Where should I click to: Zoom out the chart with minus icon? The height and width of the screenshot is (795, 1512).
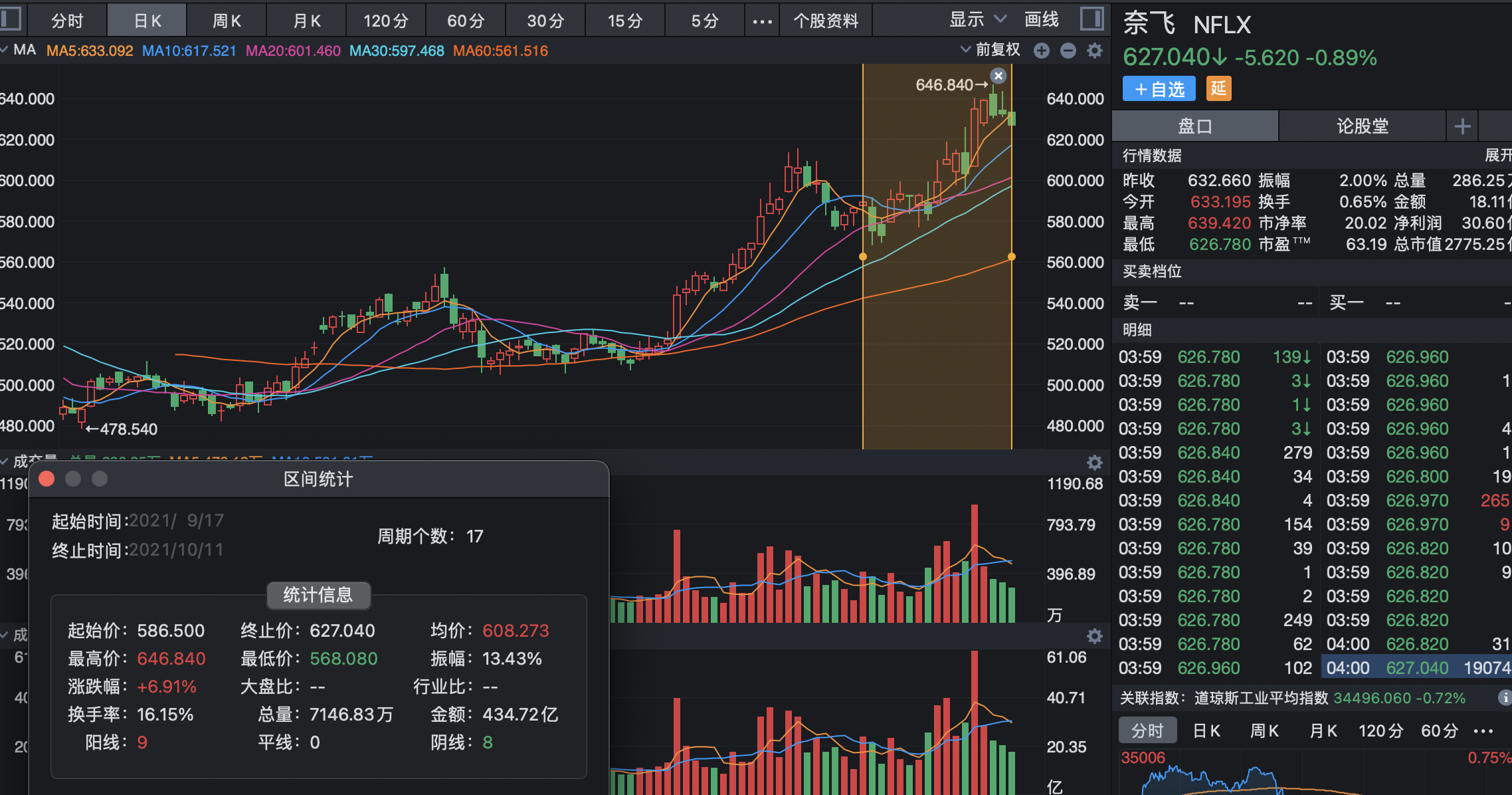(x=1068, y=51)
